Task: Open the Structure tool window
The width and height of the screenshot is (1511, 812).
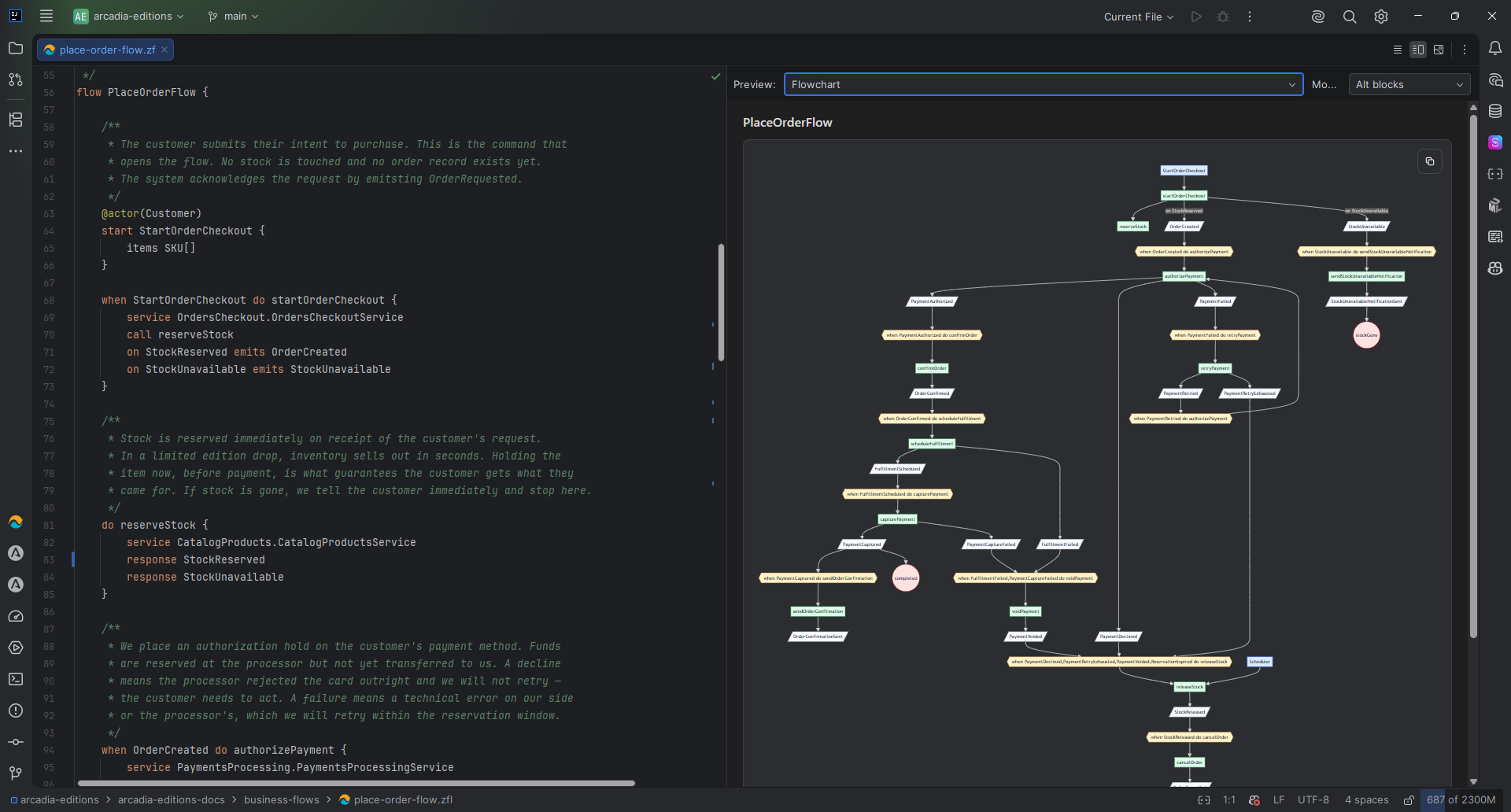Action: [x=16, y=120]
